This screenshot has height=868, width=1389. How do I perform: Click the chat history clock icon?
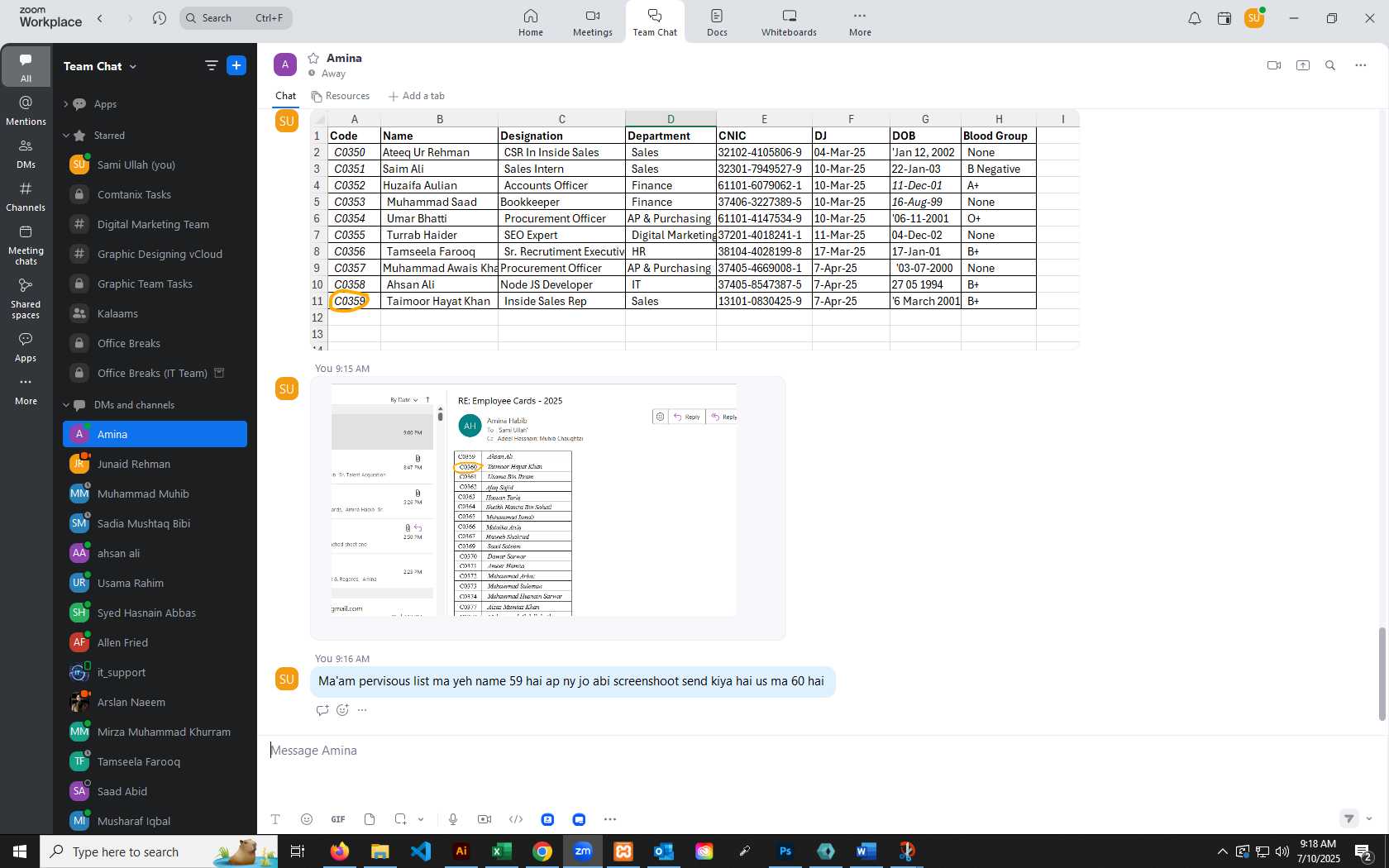pyautogui.click(x=160, y=18)
